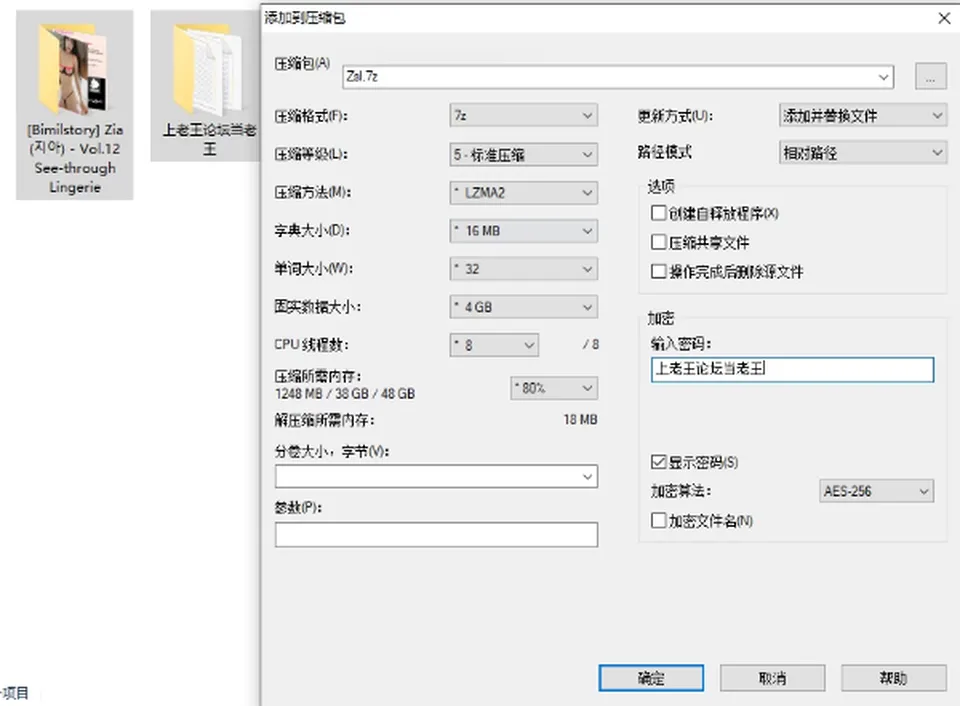Click the 取消 button
Image resolution: width=960 pixels, height=706 pixels.
click(x=772, y=678)
